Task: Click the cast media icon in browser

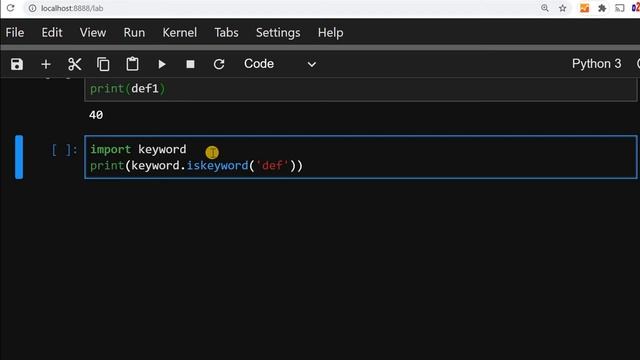Action: point(620,8)
